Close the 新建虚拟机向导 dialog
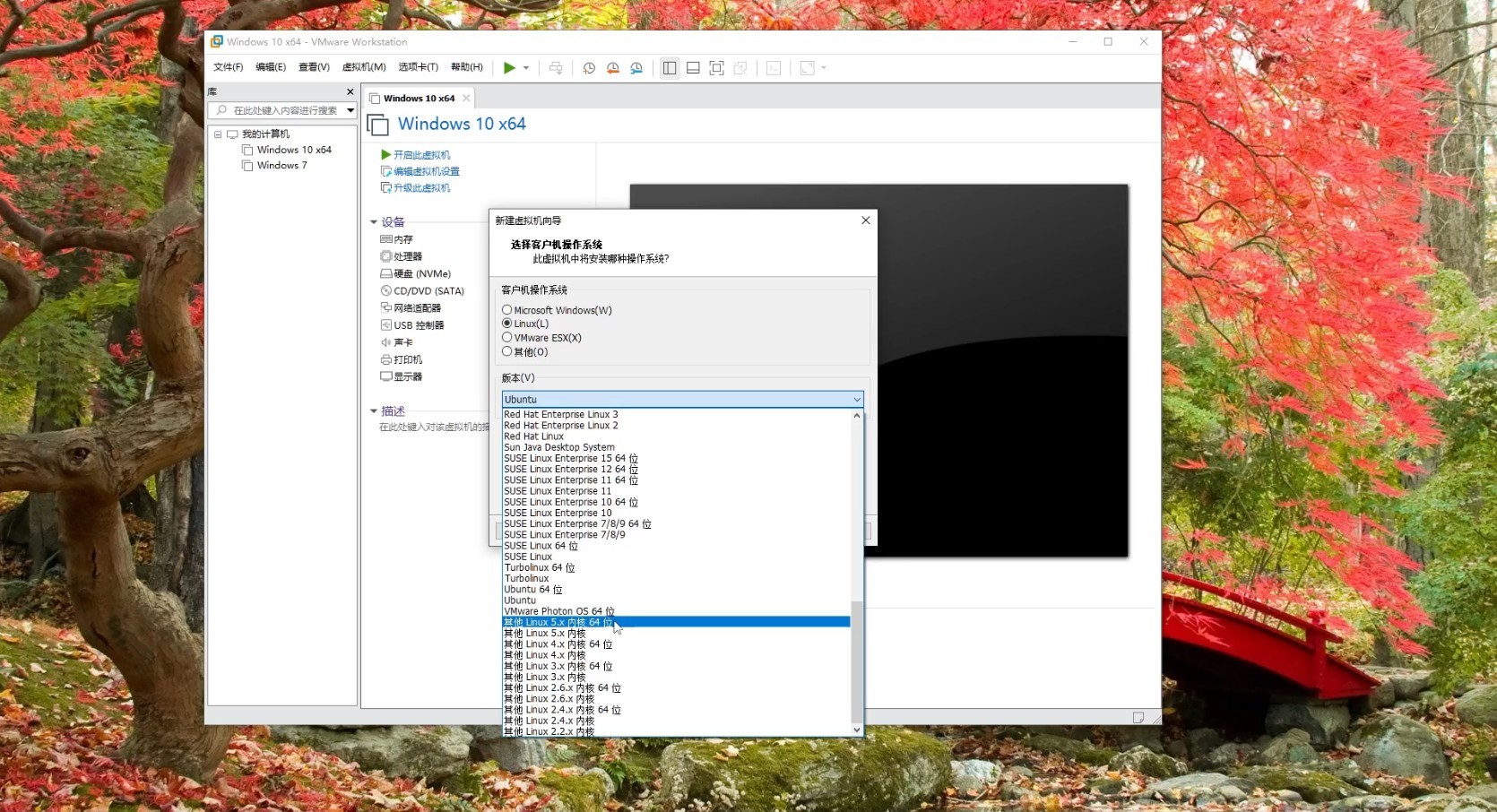1497x812 pixels. tap(866, 220)
